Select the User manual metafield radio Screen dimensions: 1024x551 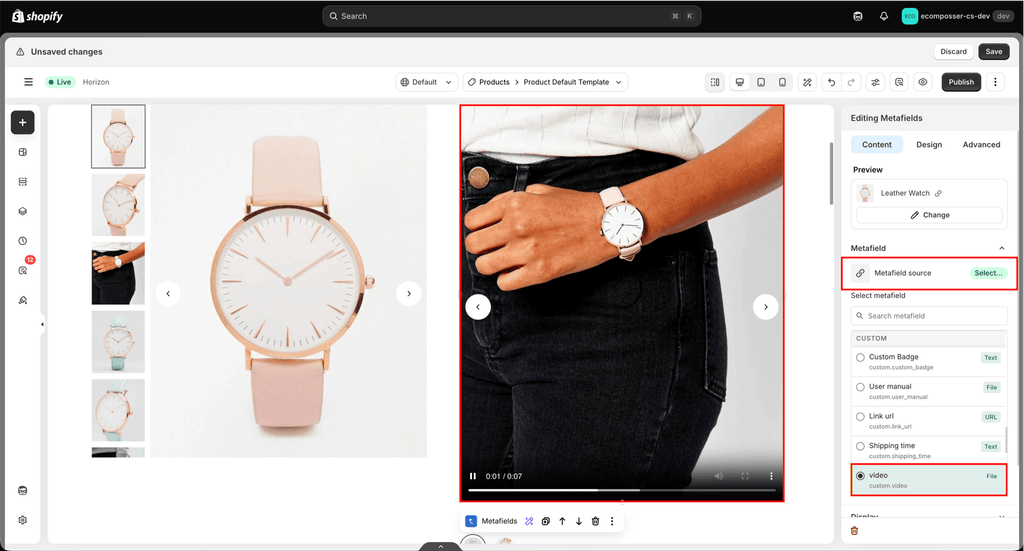tap(860, 387)
